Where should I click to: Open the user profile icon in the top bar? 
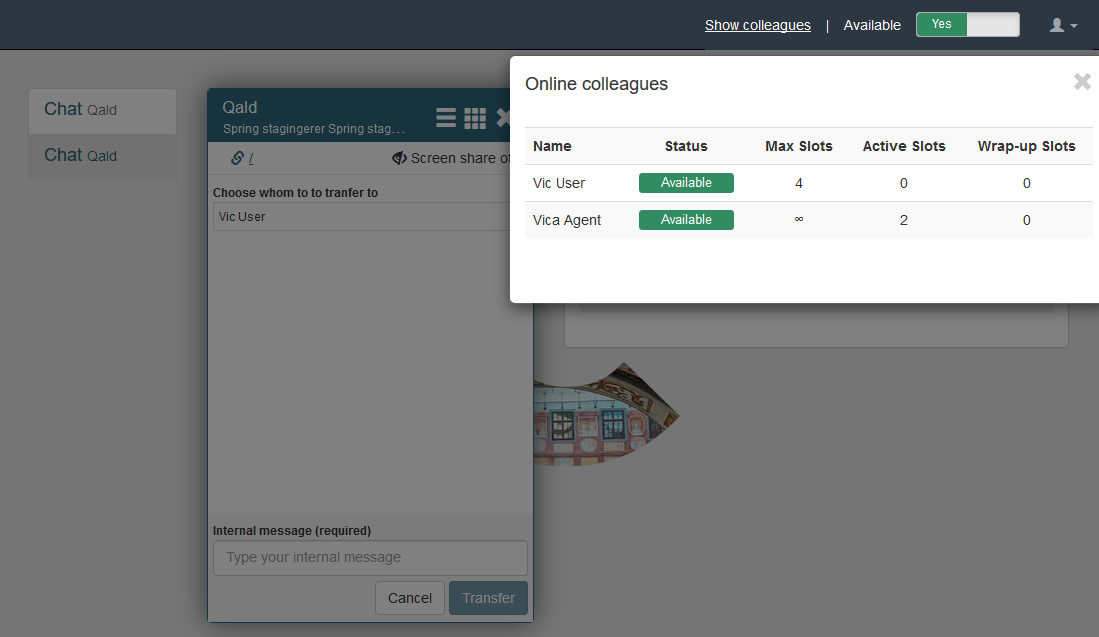[x=1056, y=24]
